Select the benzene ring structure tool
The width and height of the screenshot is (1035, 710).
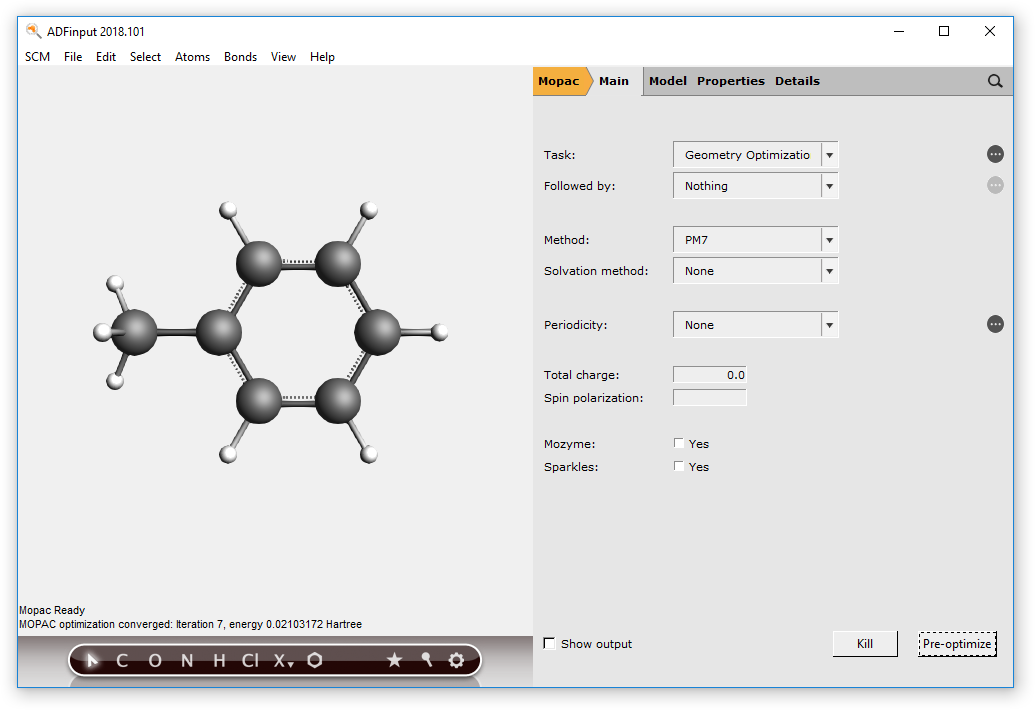coord(315,660)
